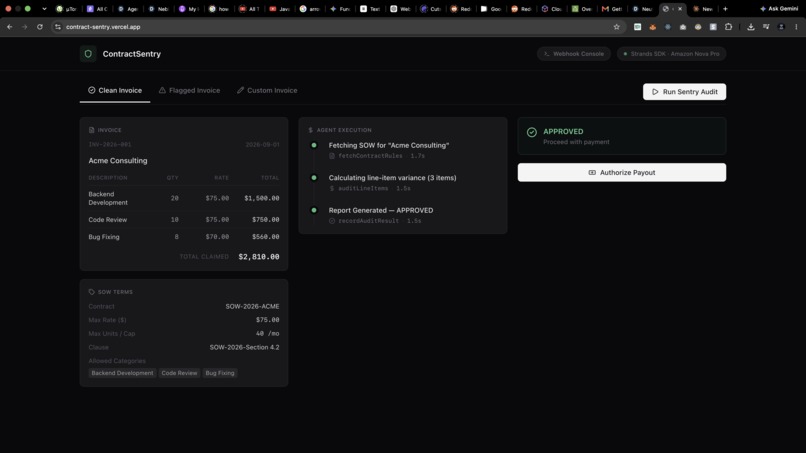806x453 pixels.
Task: Click the Report Generated — APPROVED step
Action: tap(381, 210)
